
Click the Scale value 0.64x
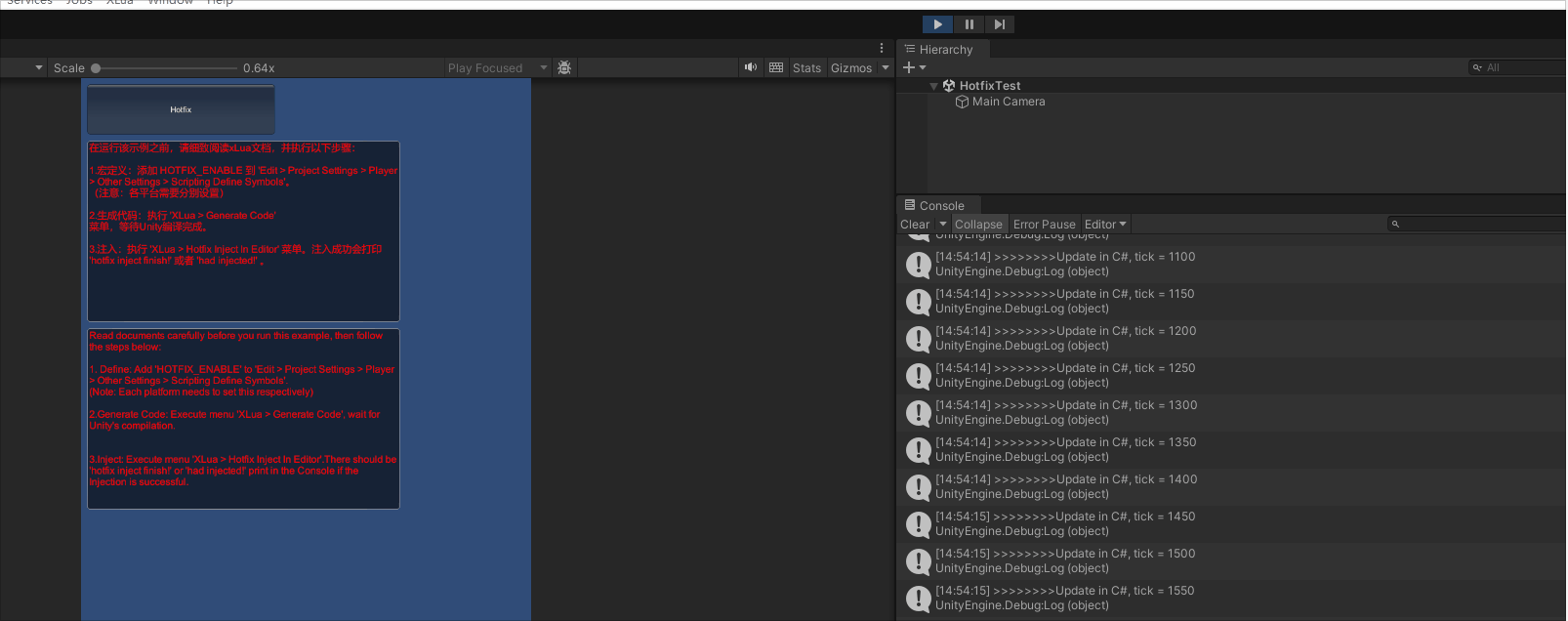coord(259,68)
